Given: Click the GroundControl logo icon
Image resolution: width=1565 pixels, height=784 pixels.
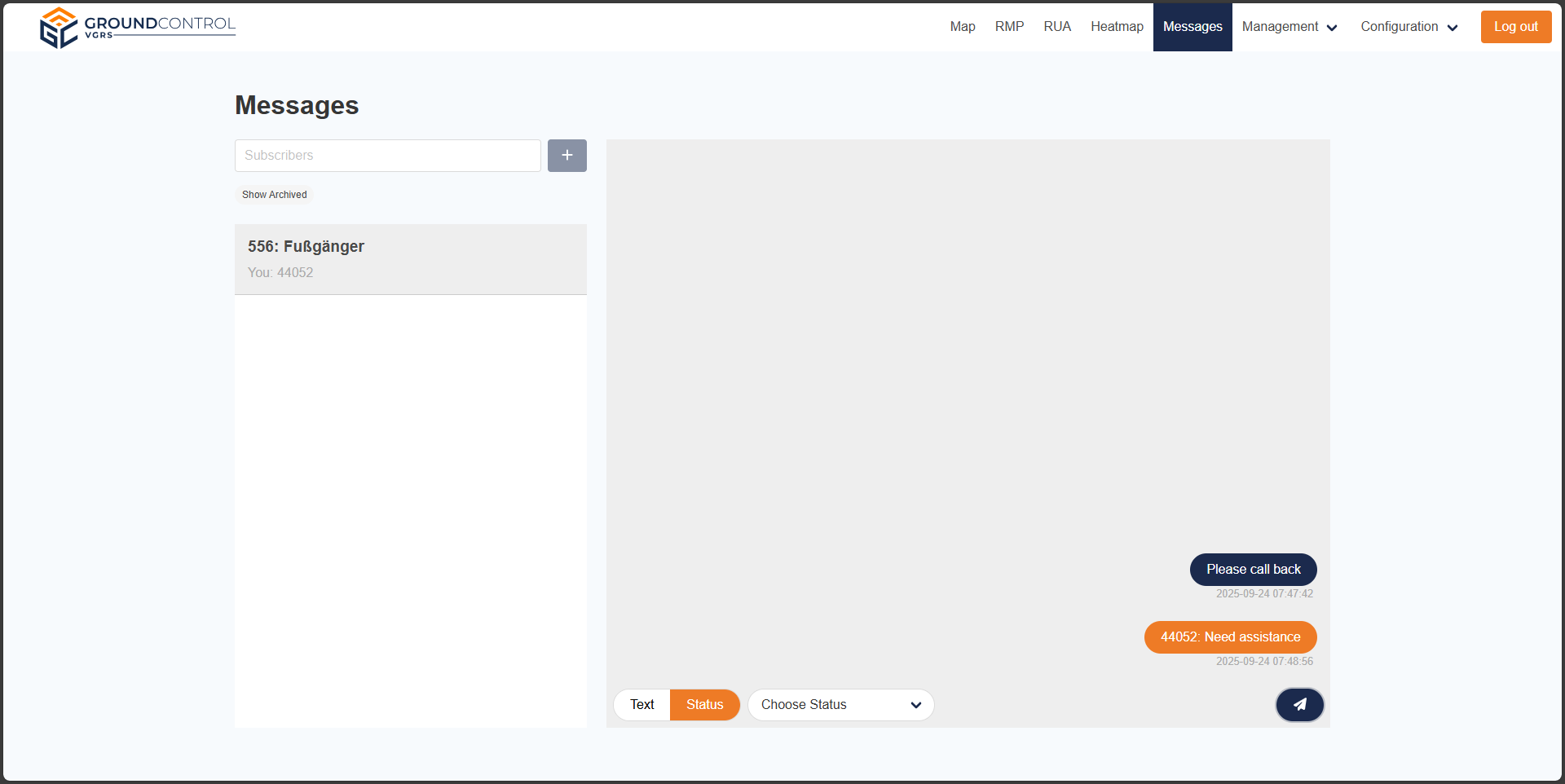Looking at the screenshot, I should 59,28.
